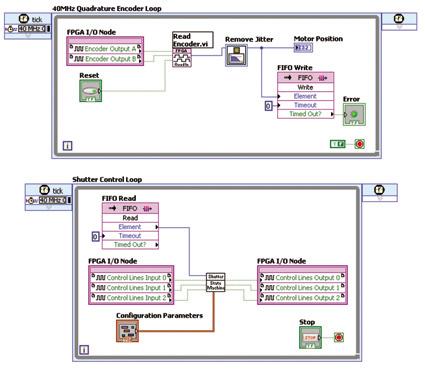Click Control Lines Output 2 I/O item
The image size is (426, 370).
point(302,298)
